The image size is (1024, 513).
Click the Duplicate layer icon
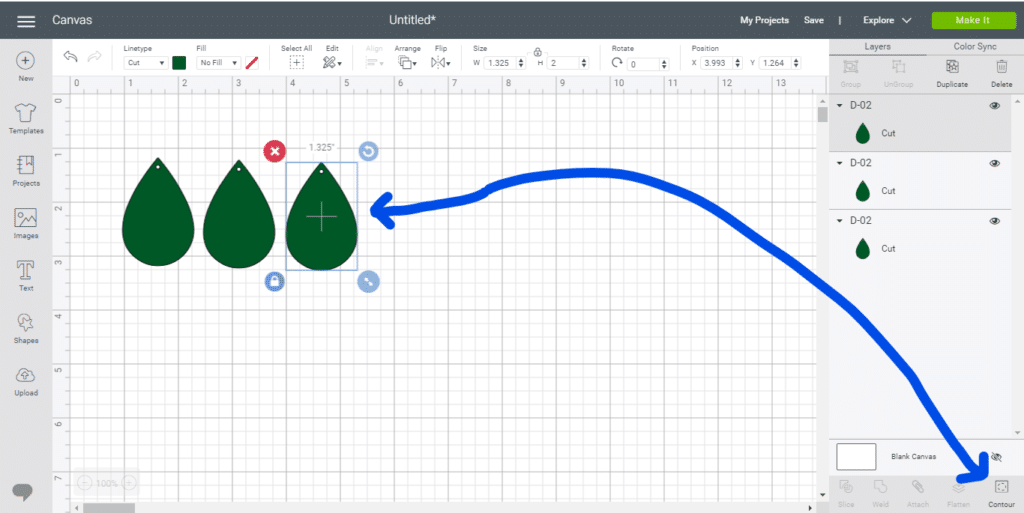(x=952, y=67)
